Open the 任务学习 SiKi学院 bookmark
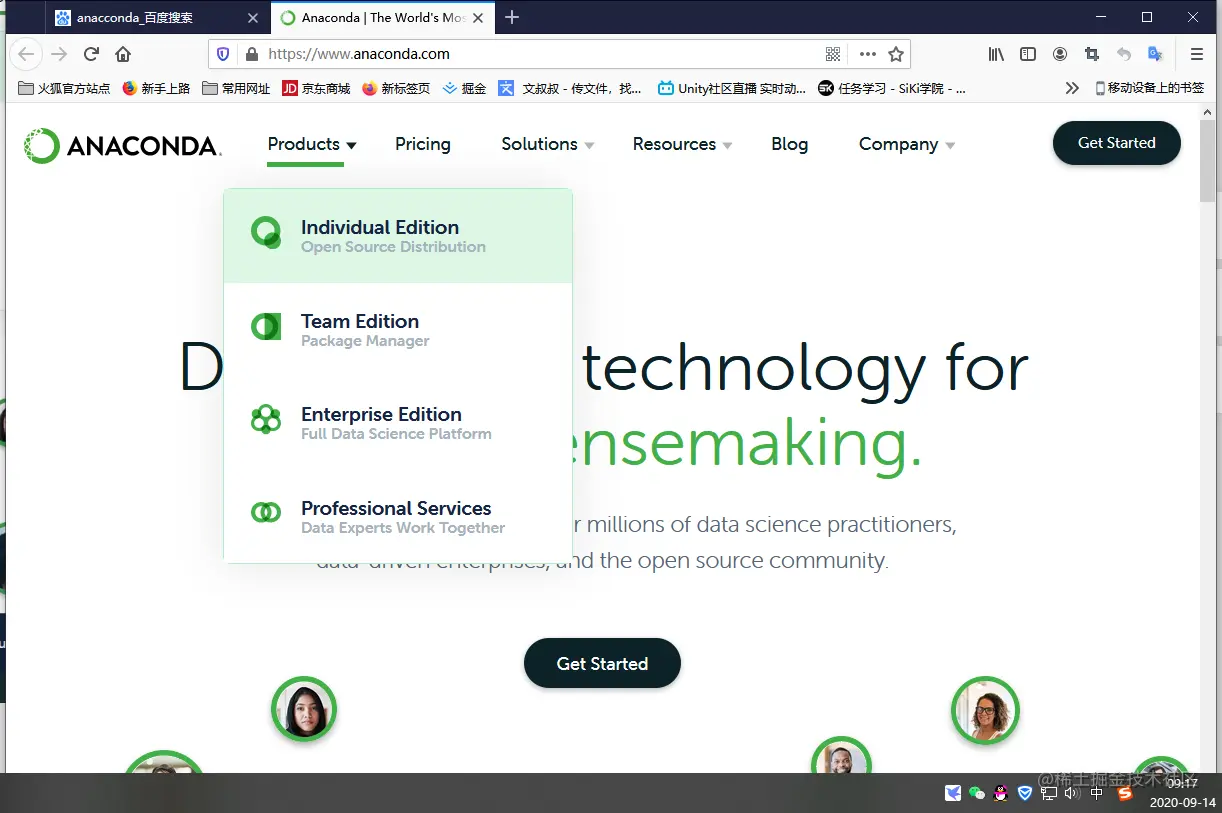 tap(892, 88)
